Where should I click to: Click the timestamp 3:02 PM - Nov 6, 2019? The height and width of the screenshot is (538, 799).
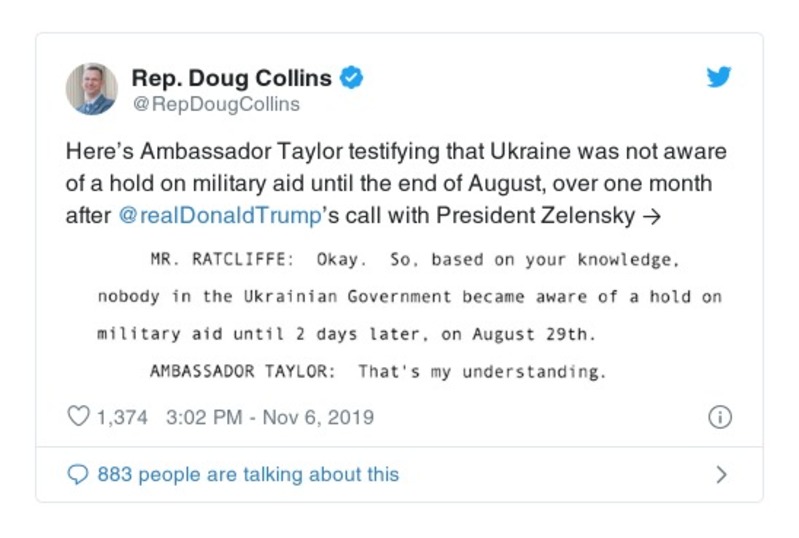tap(265, 416)
